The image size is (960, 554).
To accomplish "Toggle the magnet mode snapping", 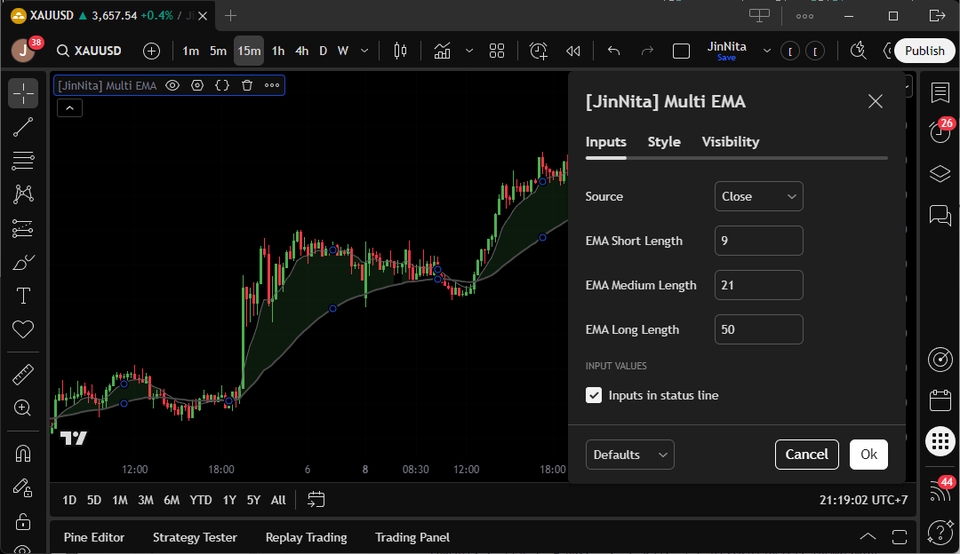I will [23, 453].
